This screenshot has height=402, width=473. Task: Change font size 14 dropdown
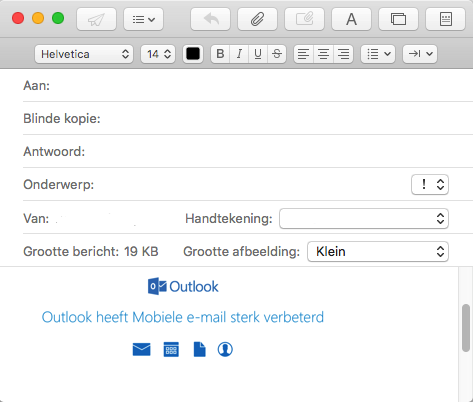pos(158,54)
